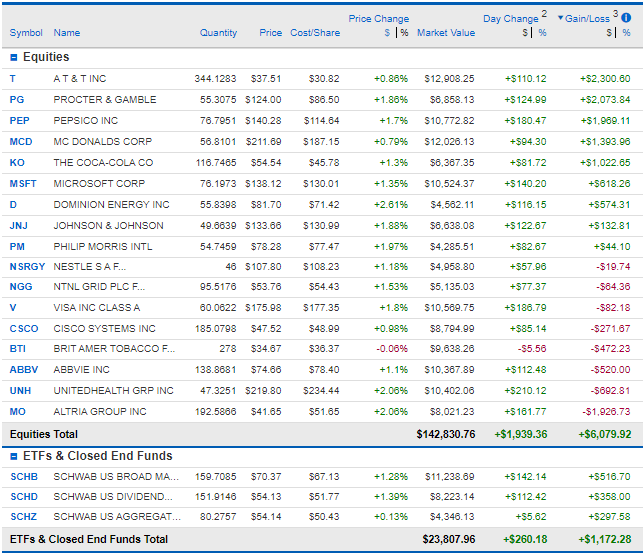
Task: Open the V ticker symbol
Action: (x=13, y=307)
